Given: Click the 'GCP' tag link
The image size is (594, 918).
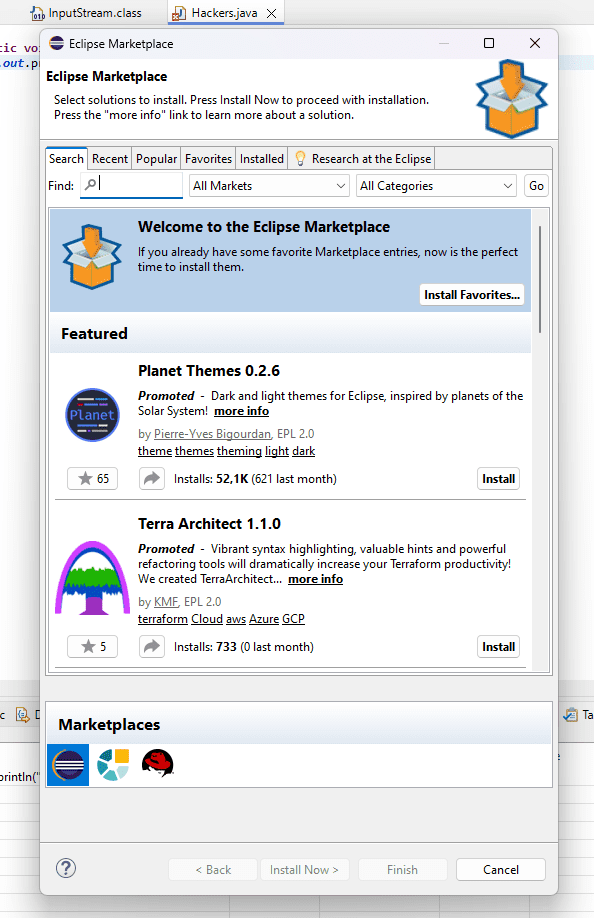Looking at the screenshot, I should 294,619.
